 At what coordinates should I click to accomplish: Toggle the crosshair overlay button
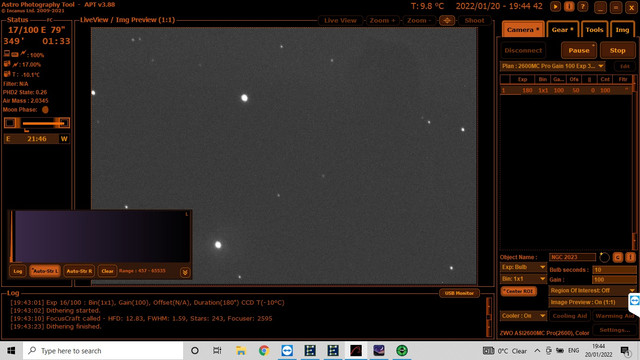[x=447, y=20]
